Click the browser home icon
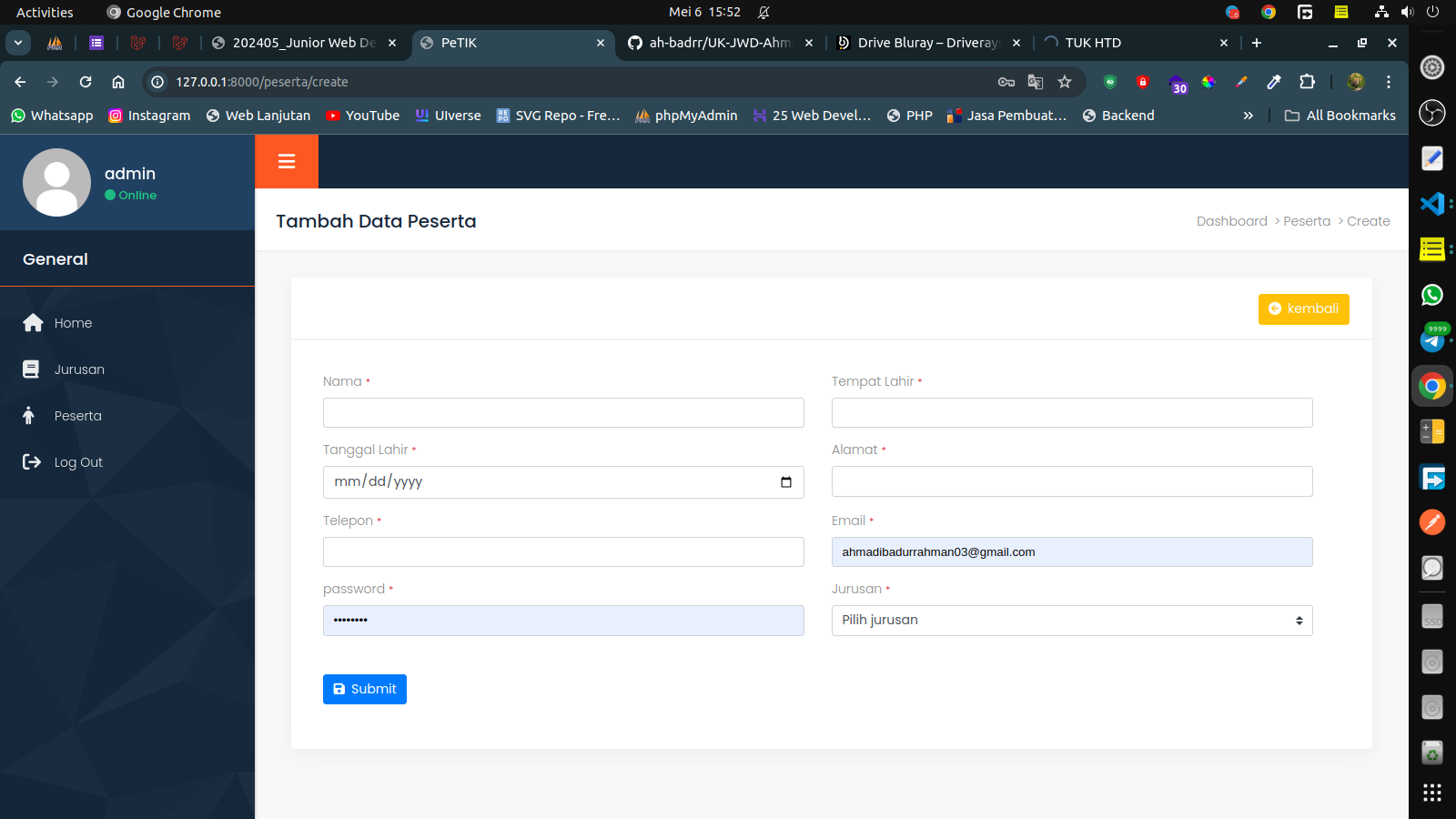The width and height of the screenshot is (1456, 819). 118,82
